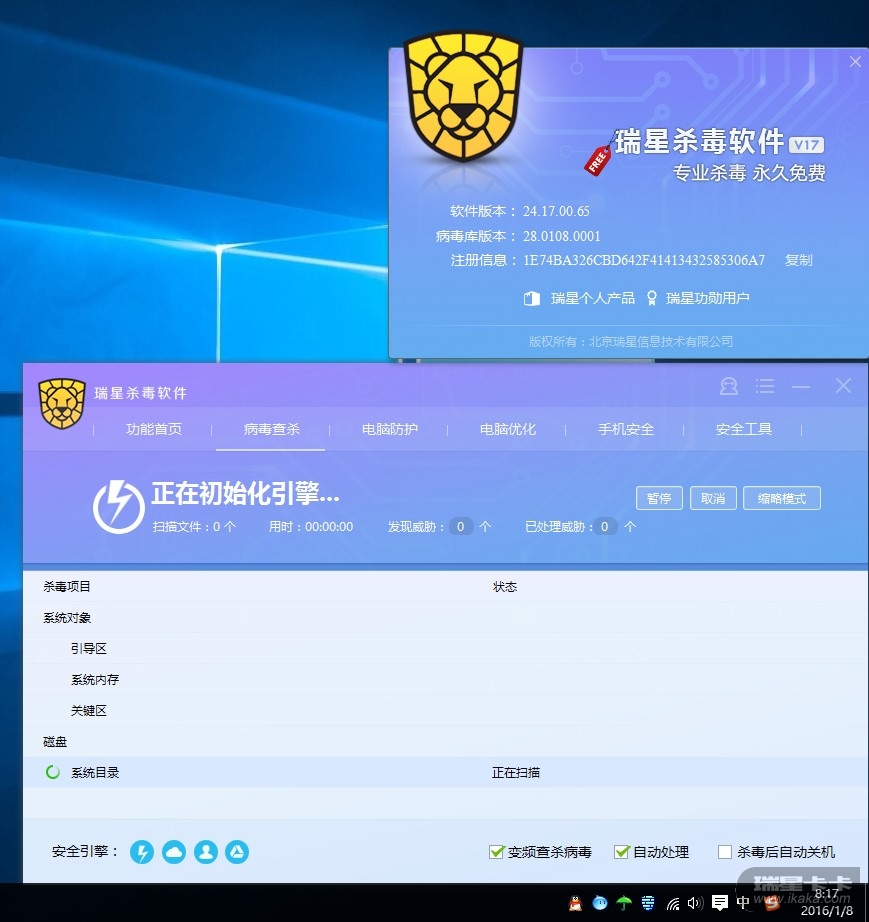Select the 关键区 row

tap(446, 710)
